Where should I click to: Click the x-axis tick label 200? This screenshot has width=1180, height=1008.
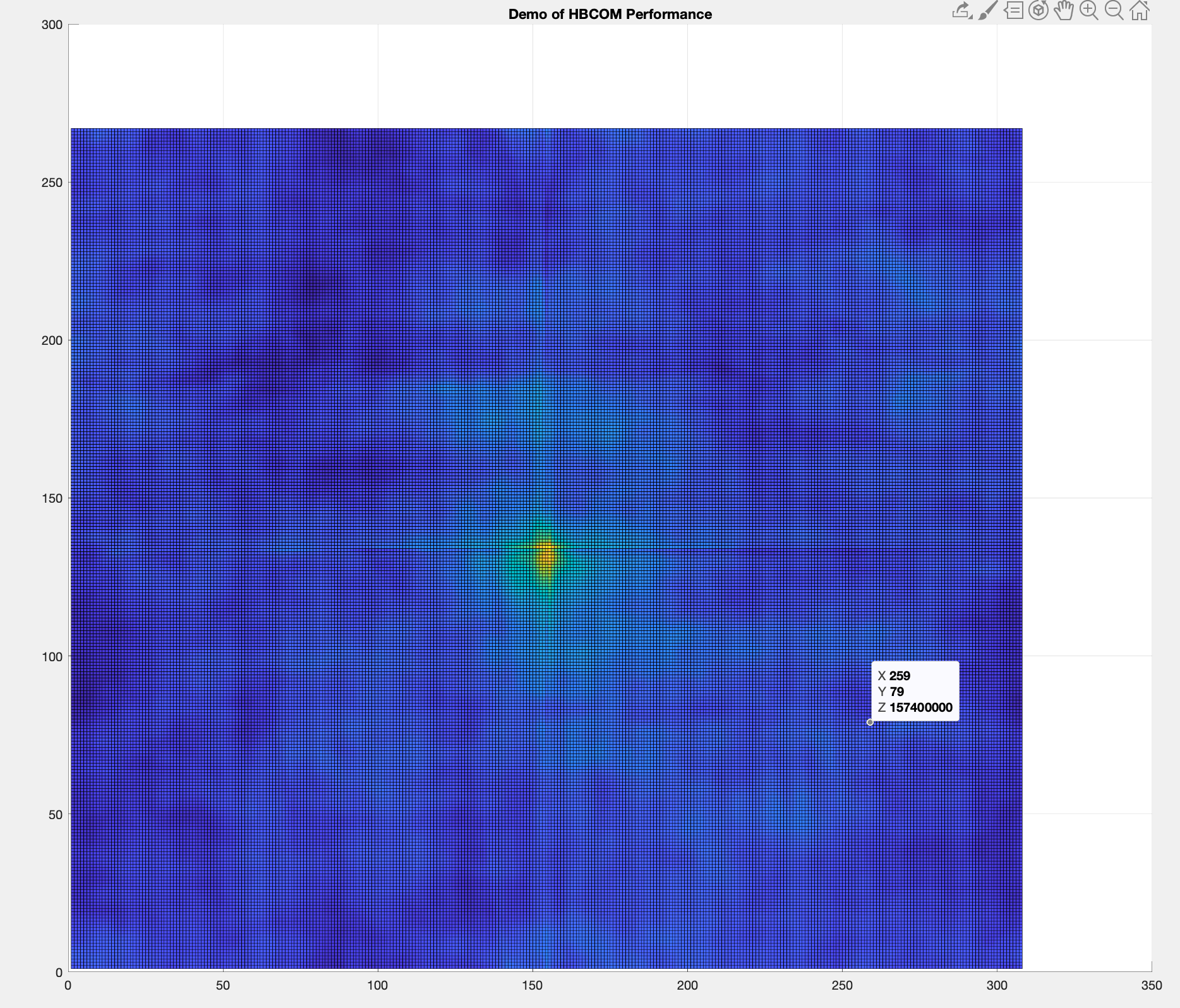(x=687, y=985)
